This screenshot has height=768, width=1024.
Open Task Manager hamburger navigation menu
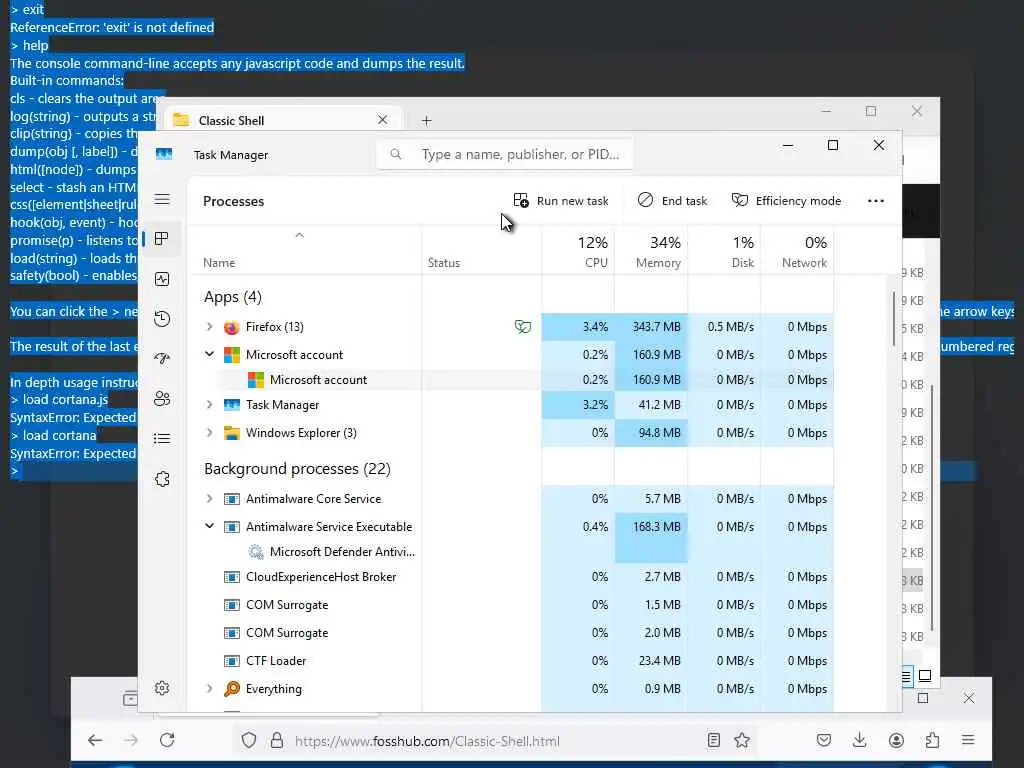point(162,199)
